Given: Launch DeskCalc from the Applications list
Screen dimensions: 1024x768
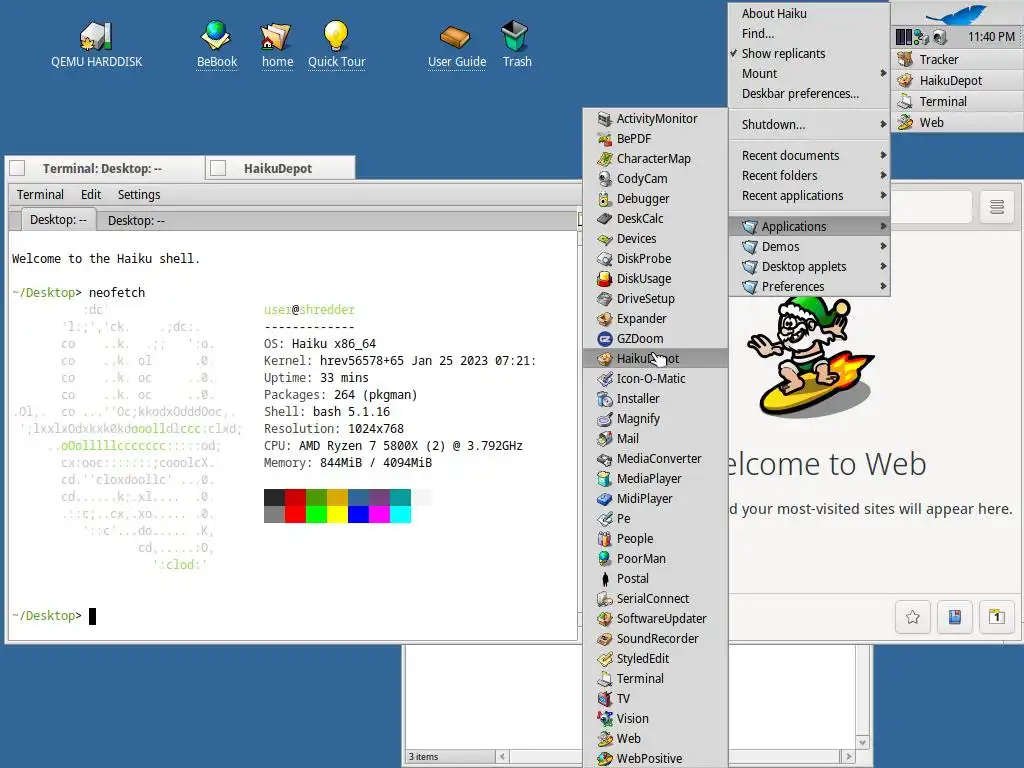Looking at the screenshot, I should 655,219.
